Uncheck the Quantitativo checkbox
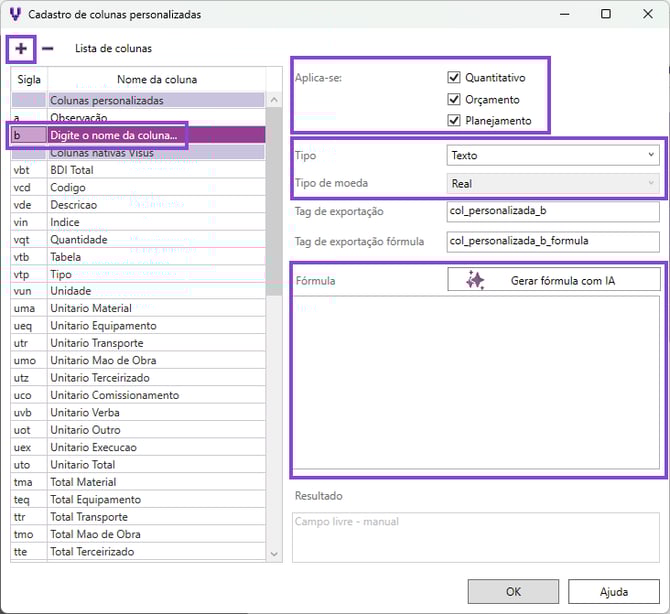Image resolution: width=670 pixels, height=614 pixels. click(x=454, y=77)
